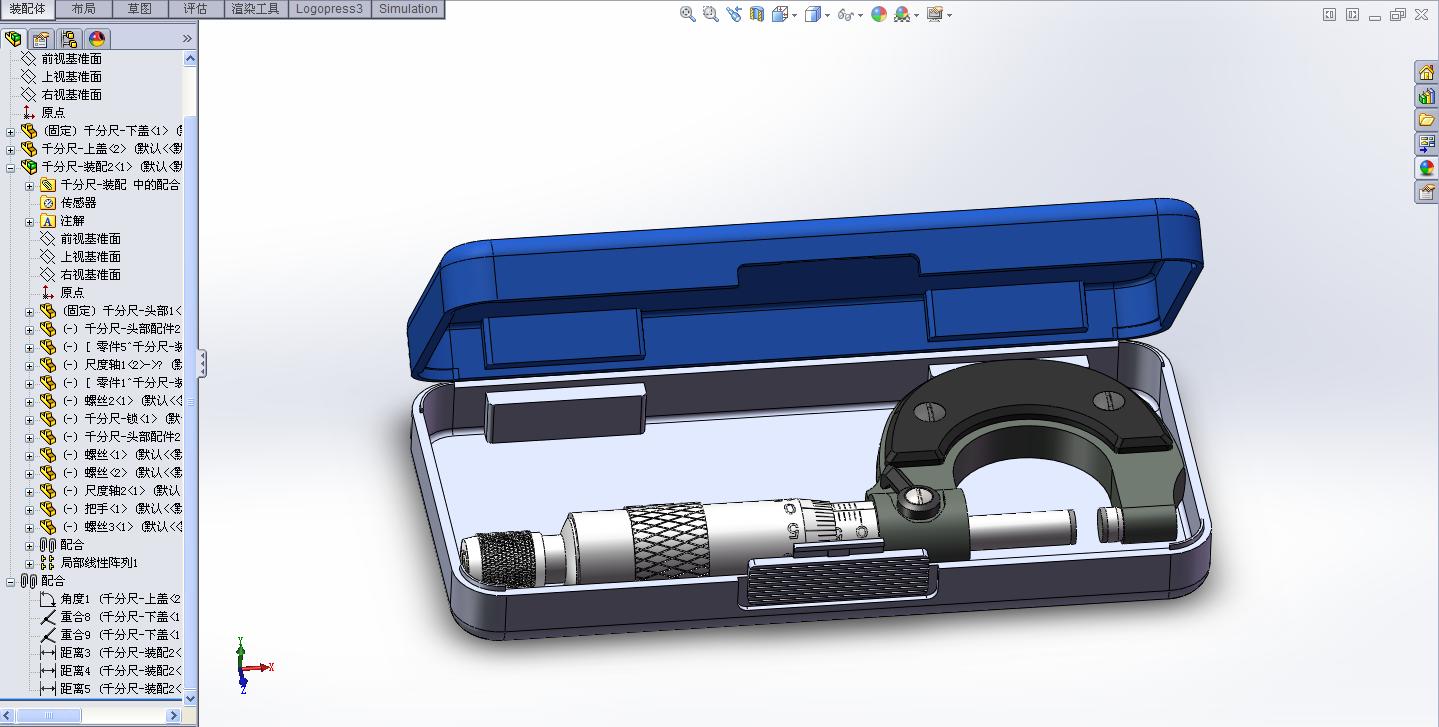This screenshot has height=727, width=1439.
Task: Open Appearances and Scenes task pane
Action: click(x=1426, y=168)
